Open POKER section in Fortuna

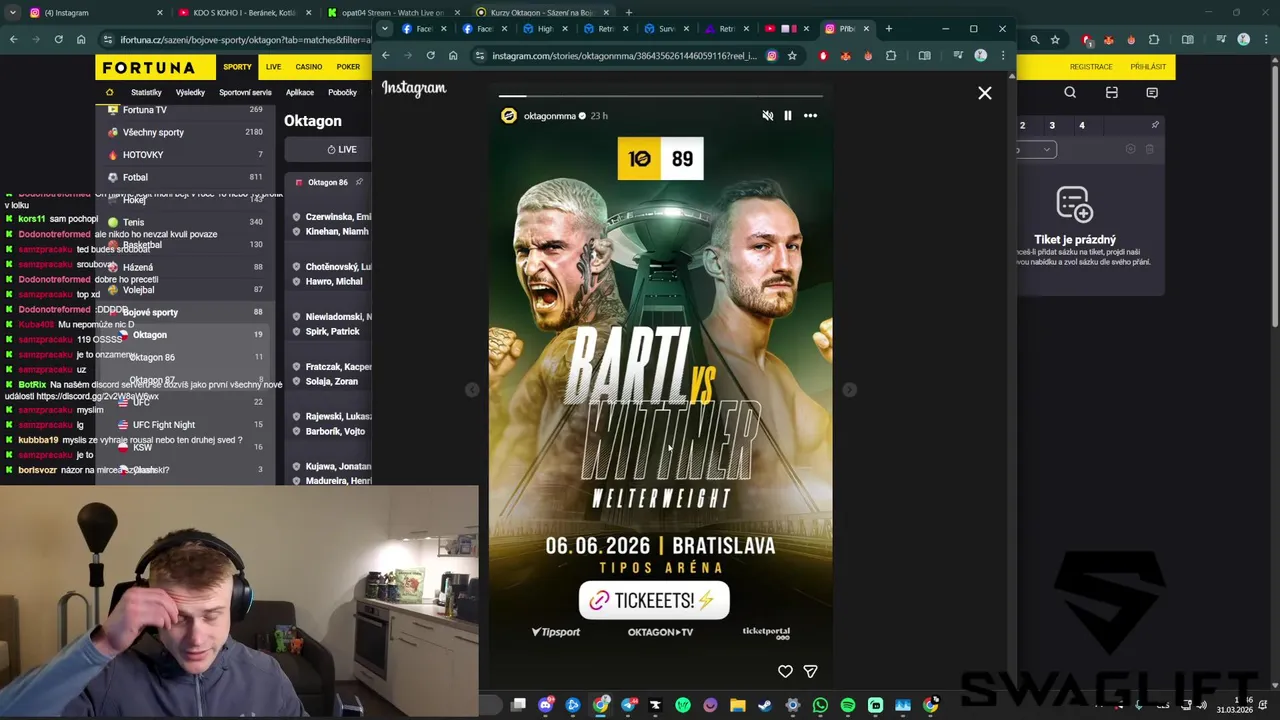pyautogui.click(x=348, y=67)
